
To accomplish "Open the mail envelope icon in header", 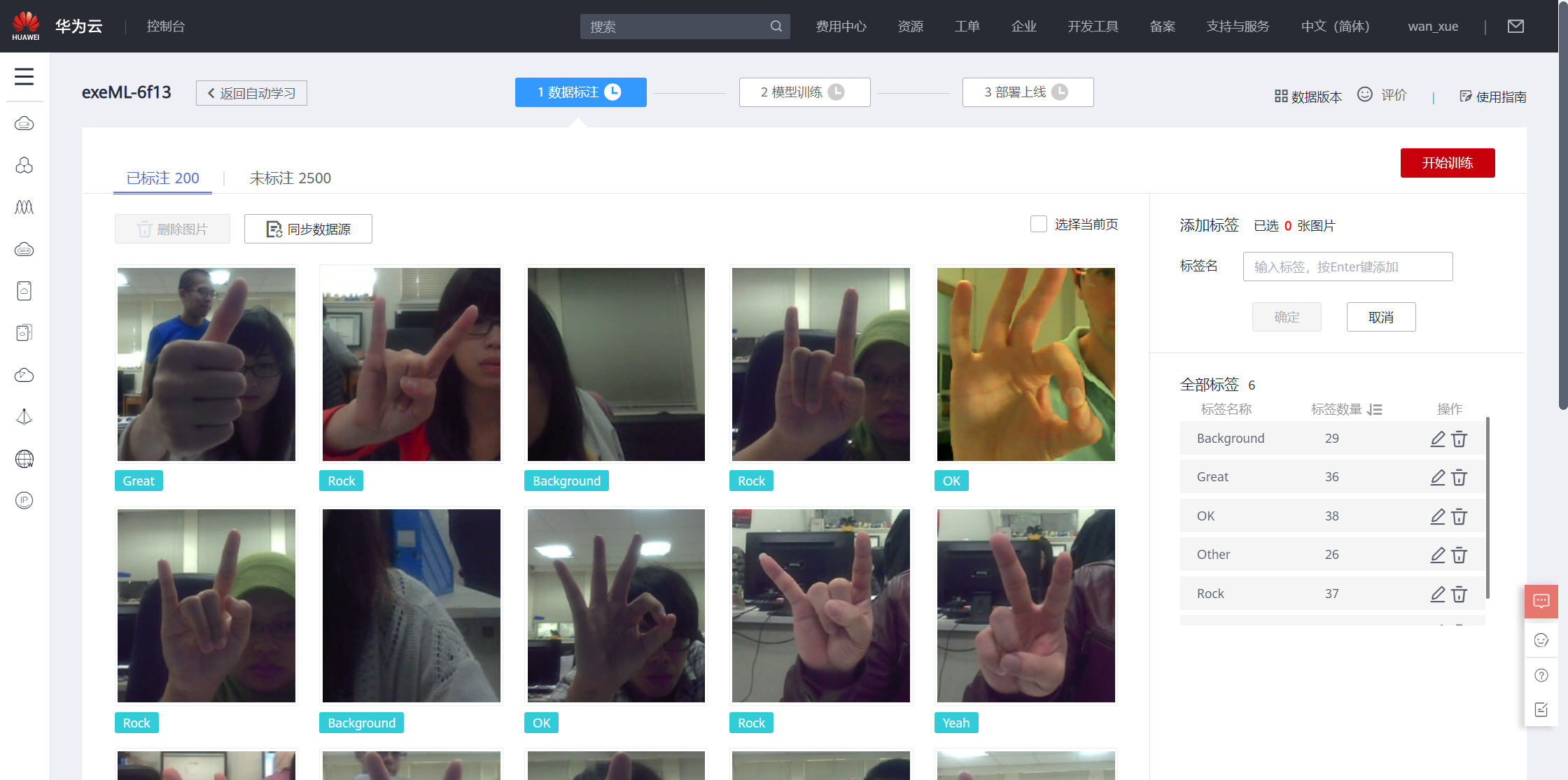I will [1515, 27].
